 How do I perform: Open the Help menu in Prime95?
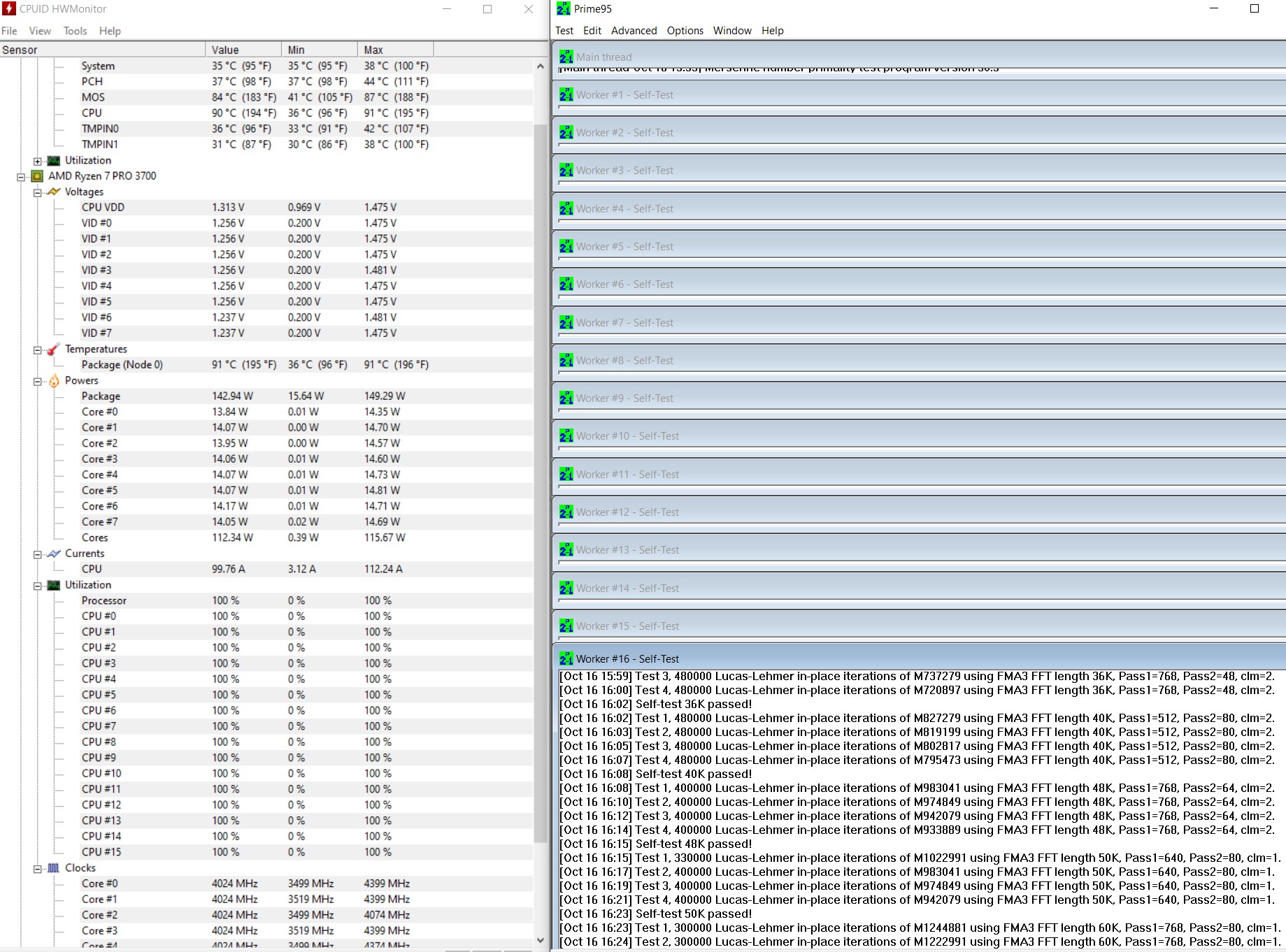(773, 31)
